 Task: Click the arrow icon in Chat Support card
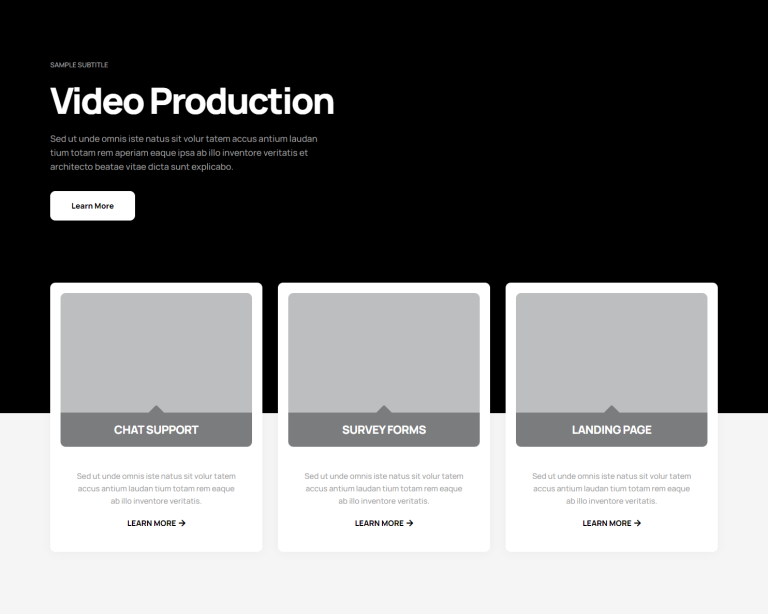[x=182, y=523]
